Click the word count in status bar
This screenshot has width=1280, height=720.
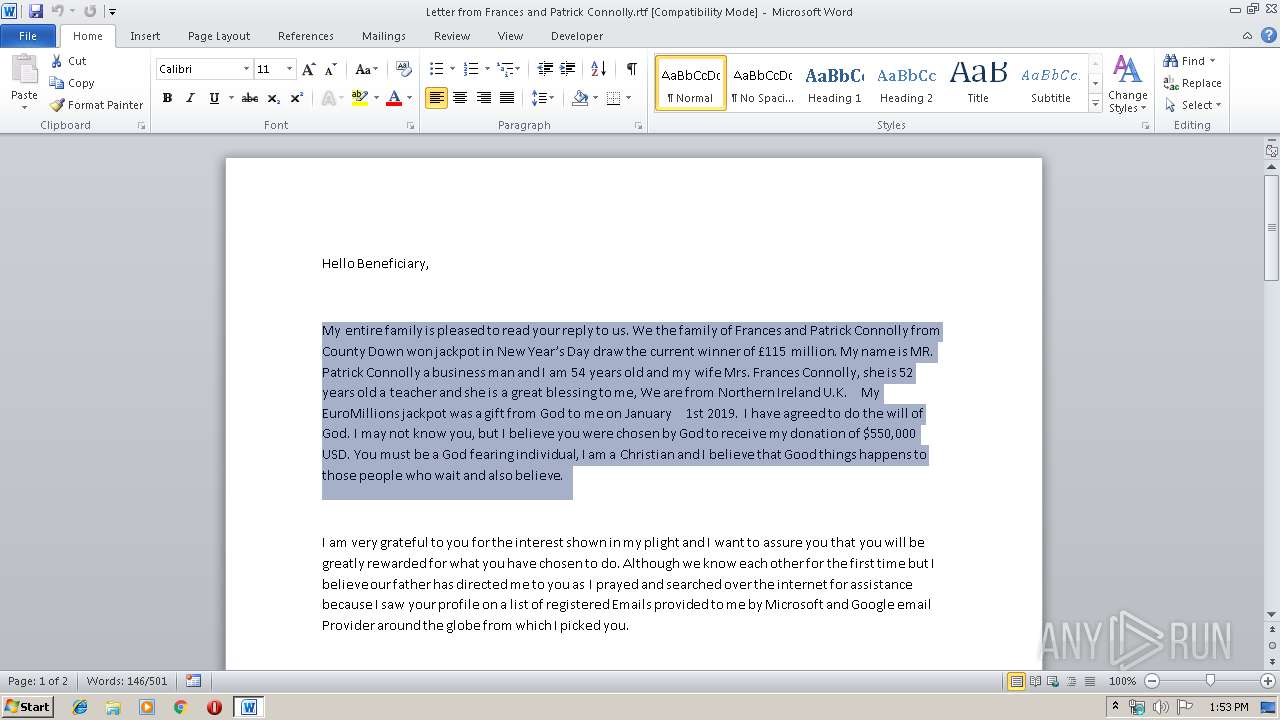point(127,681)
